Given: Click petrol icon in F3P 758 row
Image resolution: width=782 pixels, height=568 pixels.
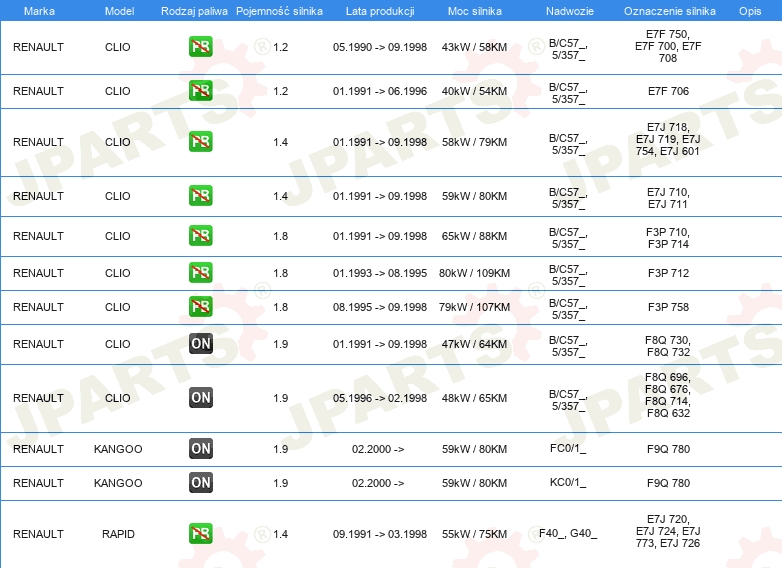Looking at the screenshot, I should tap(200, 307).
